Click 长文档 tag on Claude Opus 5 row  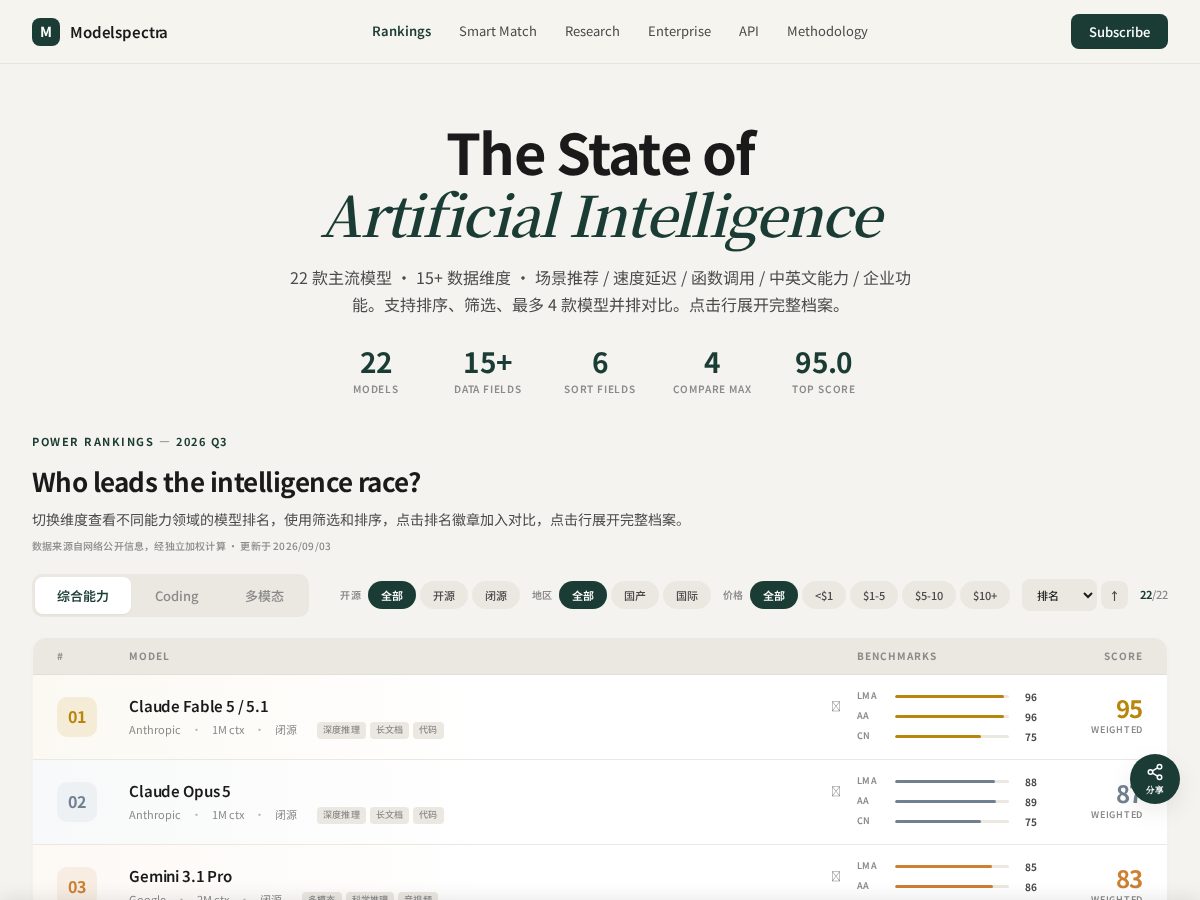(x=389, y=815)
